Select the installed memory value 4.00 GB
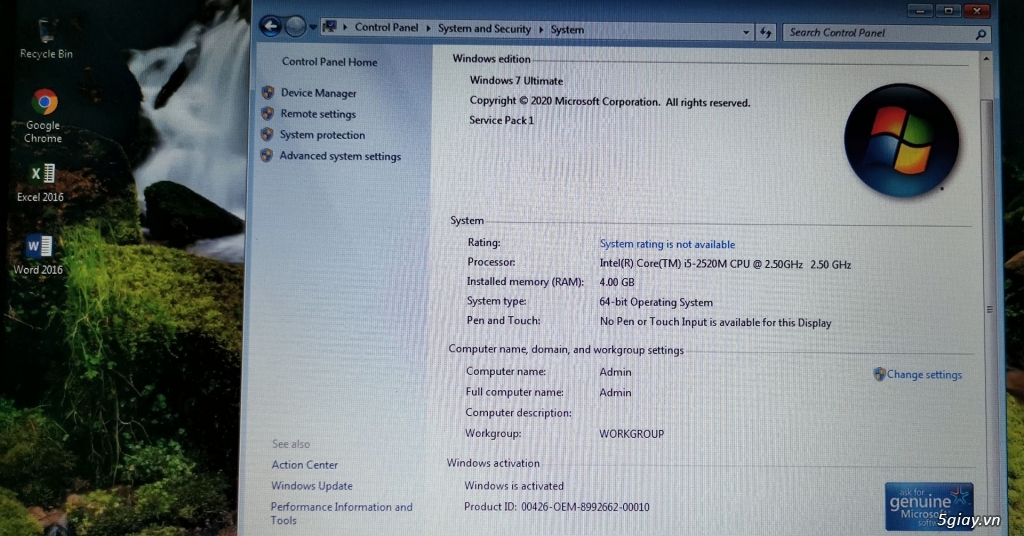 (x=616, y=283)
